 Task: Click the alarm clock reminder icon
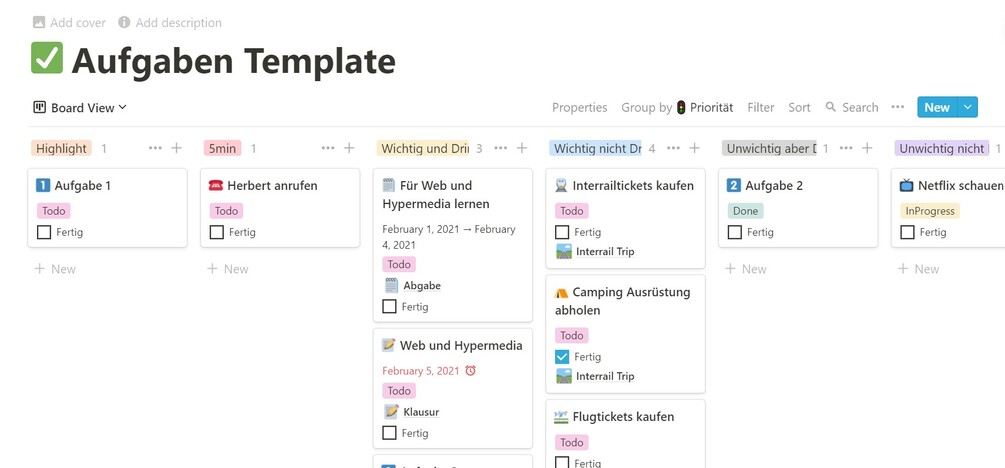tap(471, 371)
